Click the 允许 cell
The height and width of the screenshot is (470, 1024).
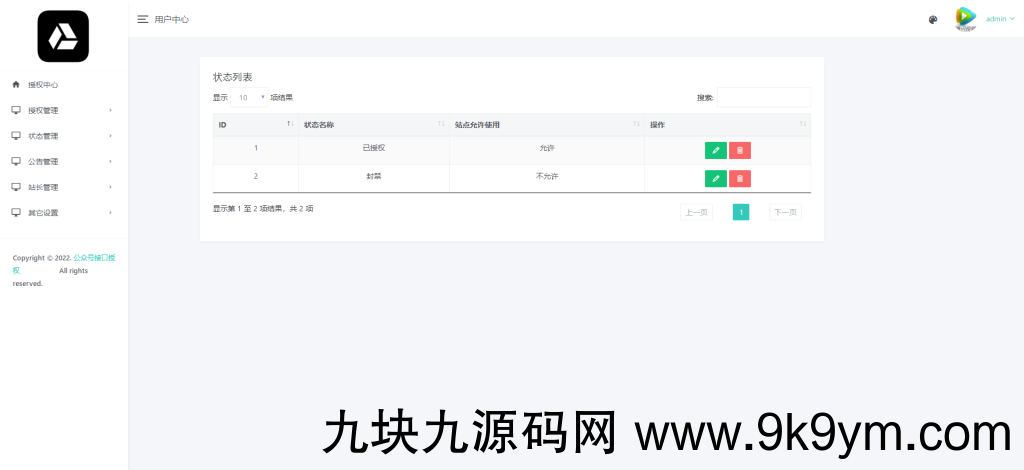tap(547, 148)
